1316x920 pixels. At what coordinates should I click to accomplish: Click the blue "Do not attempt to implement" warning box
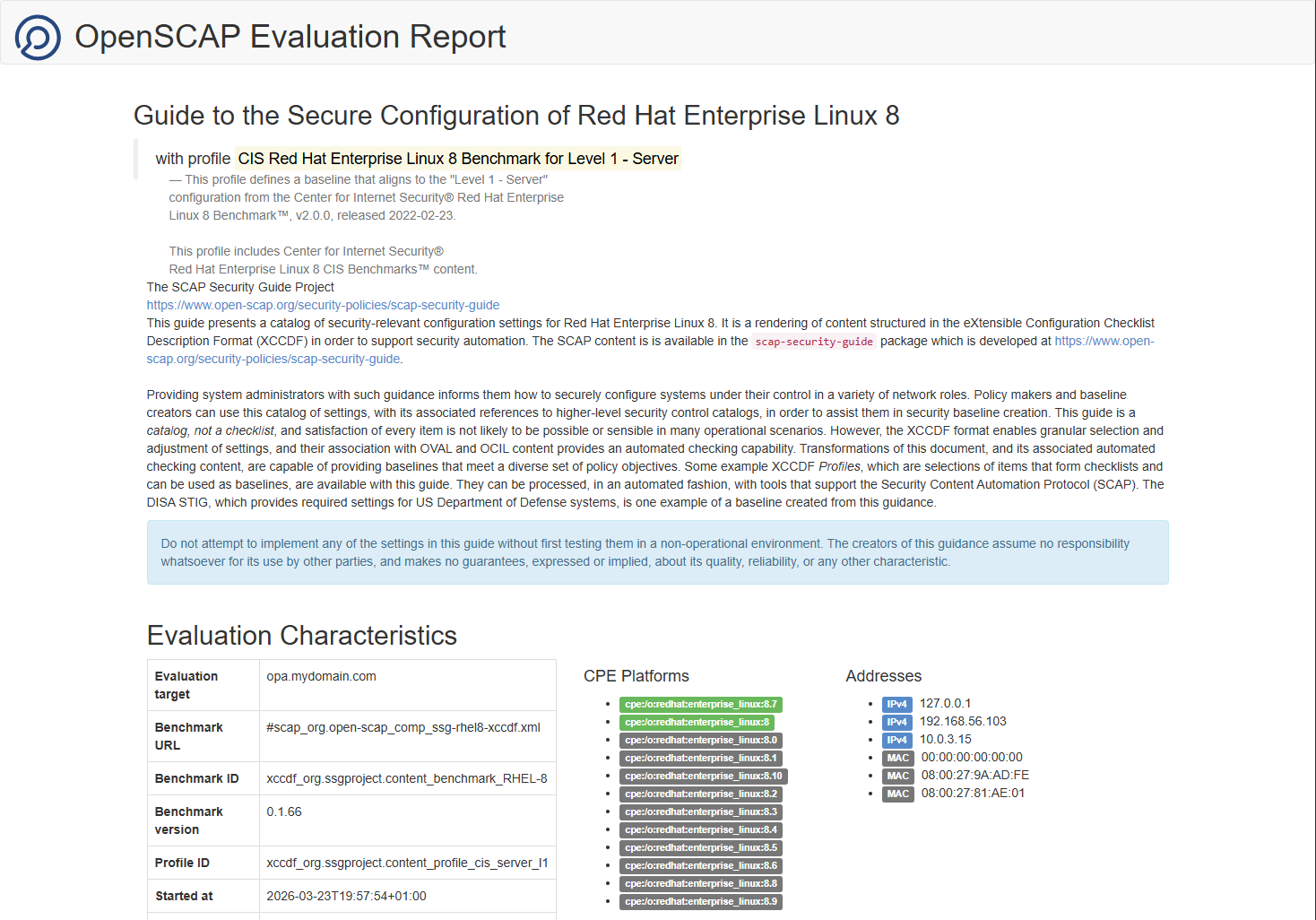point(658,552)
